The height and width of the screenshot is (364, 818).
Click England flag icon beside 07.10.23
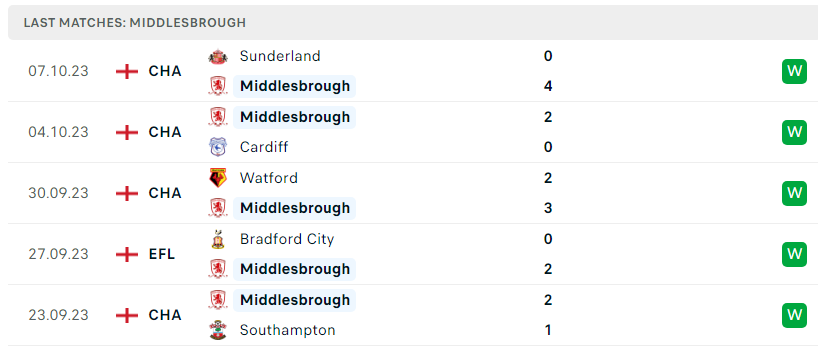(x=127, y=71)
